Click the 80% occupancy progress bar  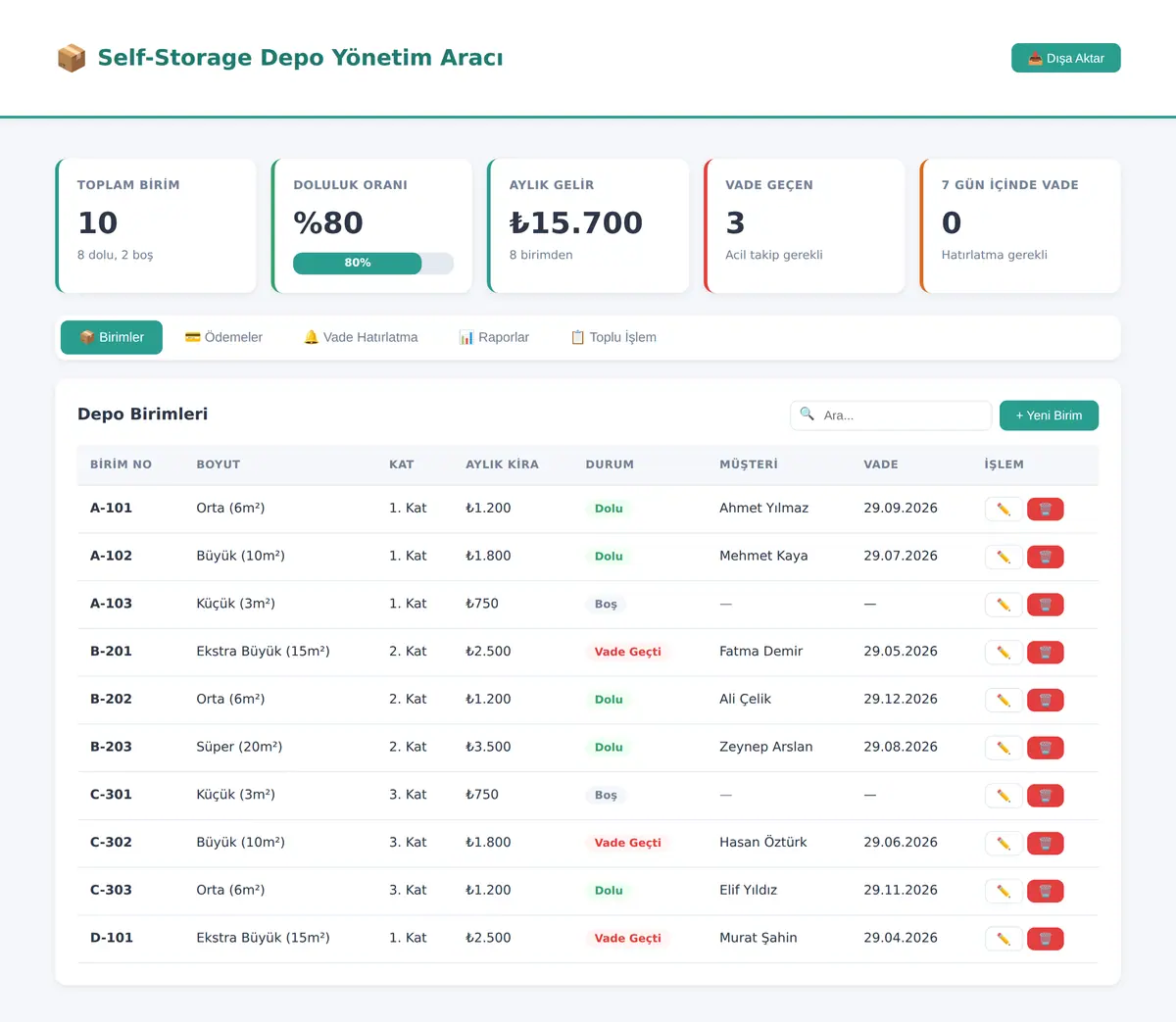point(373,263)
